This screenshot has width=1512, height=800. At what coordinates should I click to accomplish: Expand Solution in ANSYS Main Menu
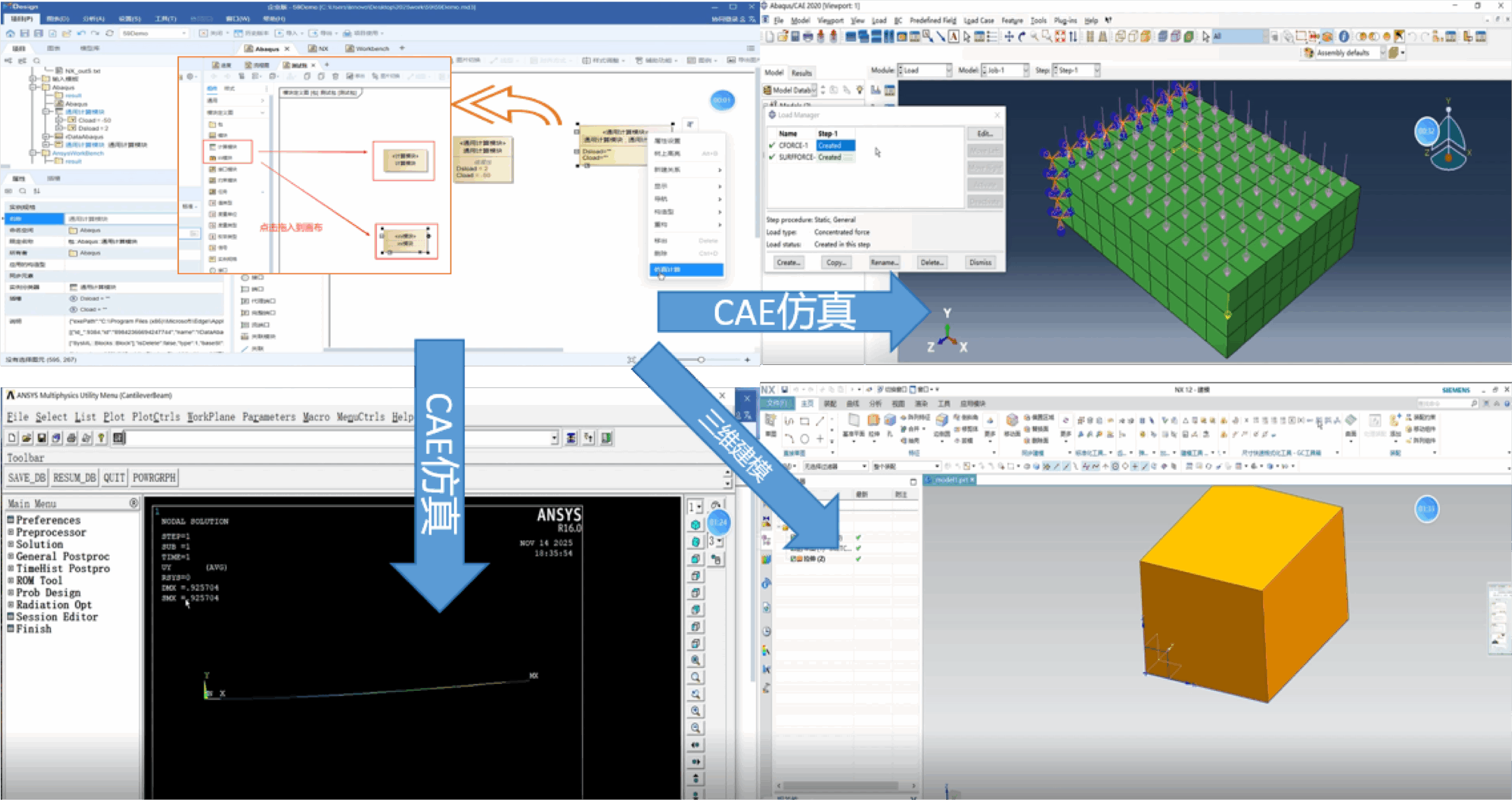click(39, 544)
